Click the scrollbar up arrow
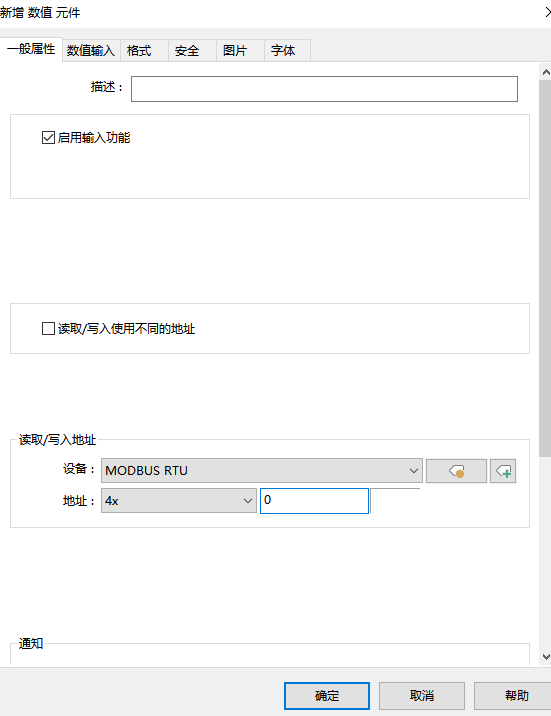The width and height of the screenshot is (551, 716). [546, 72]
